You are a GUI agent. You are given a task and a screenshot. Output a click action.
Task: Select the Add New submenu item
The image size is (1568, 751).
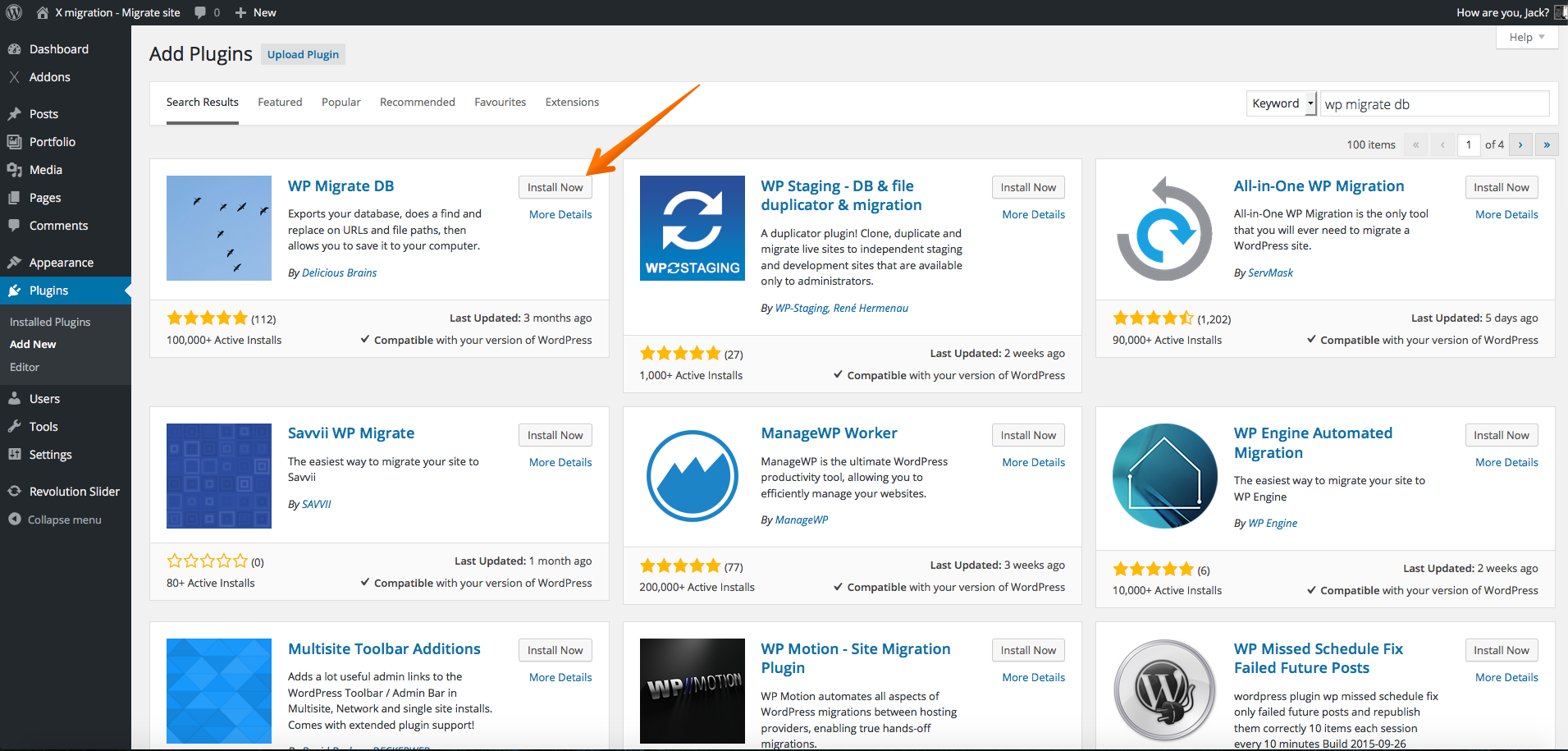[33, 344]
